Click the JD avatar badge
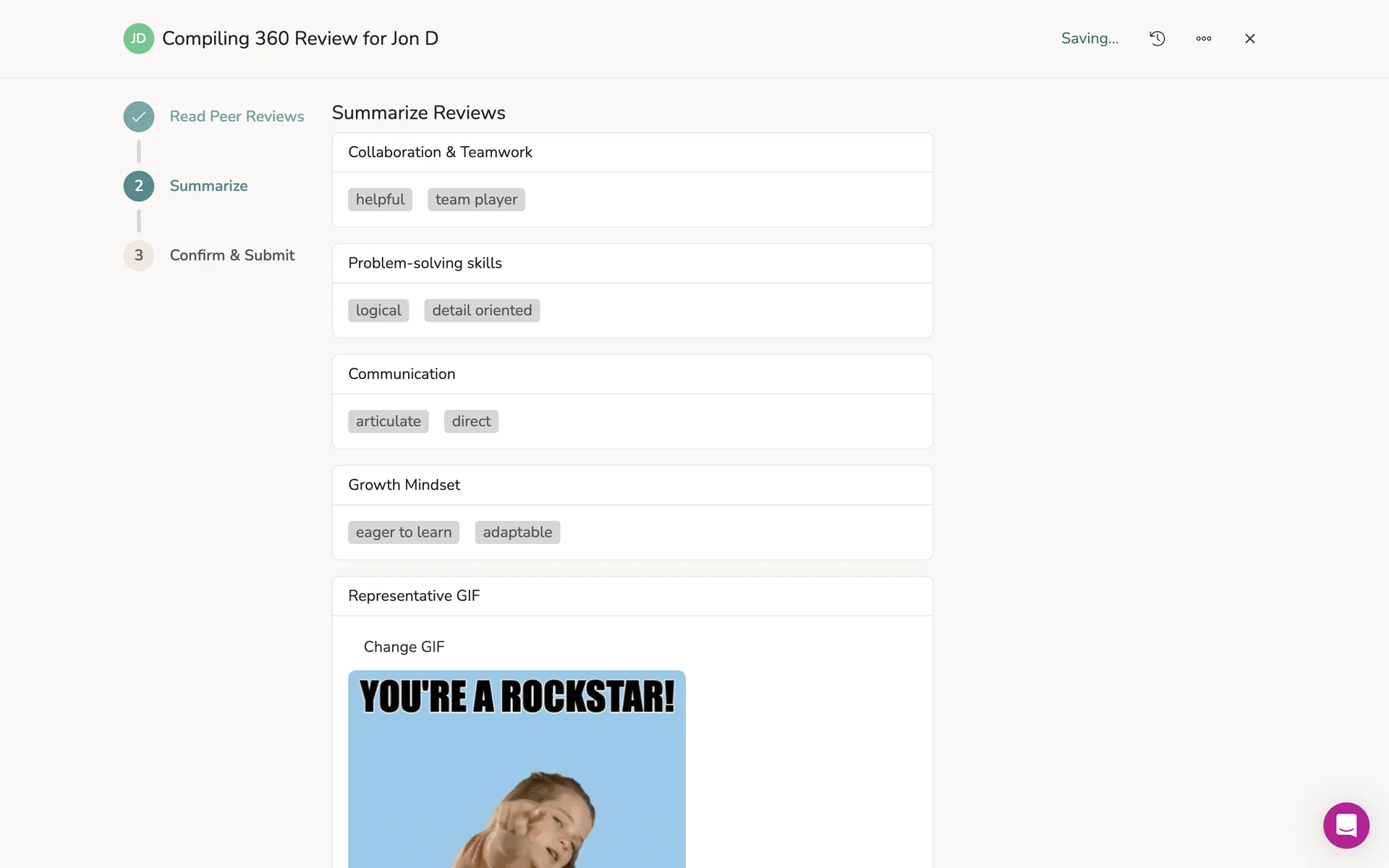1389x868 pixels. [x=138, y=38]
